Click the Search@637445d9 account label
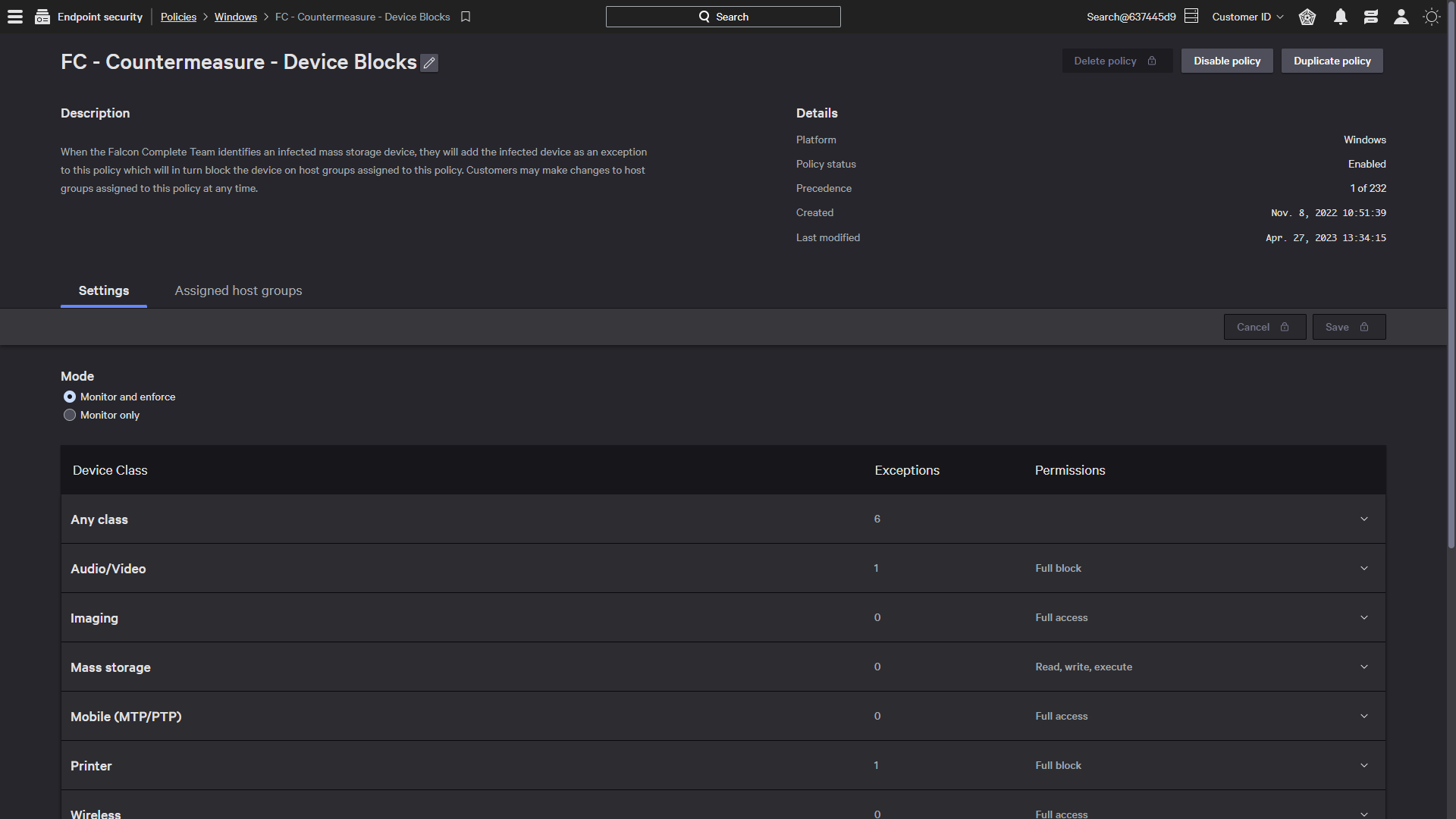 tap(1131, 17)
